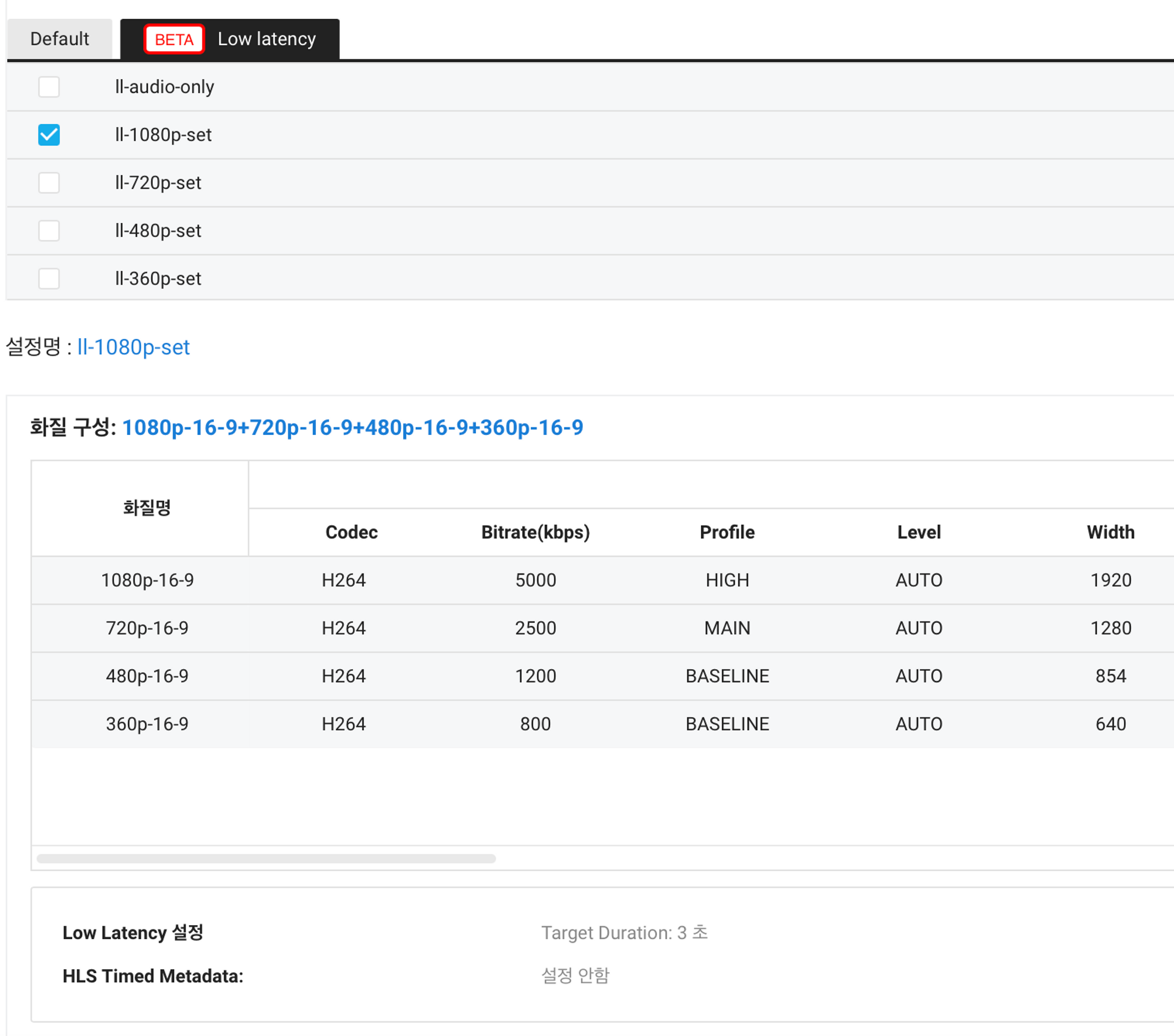Tick the ll-480p-set checkbox

[49, 231]
